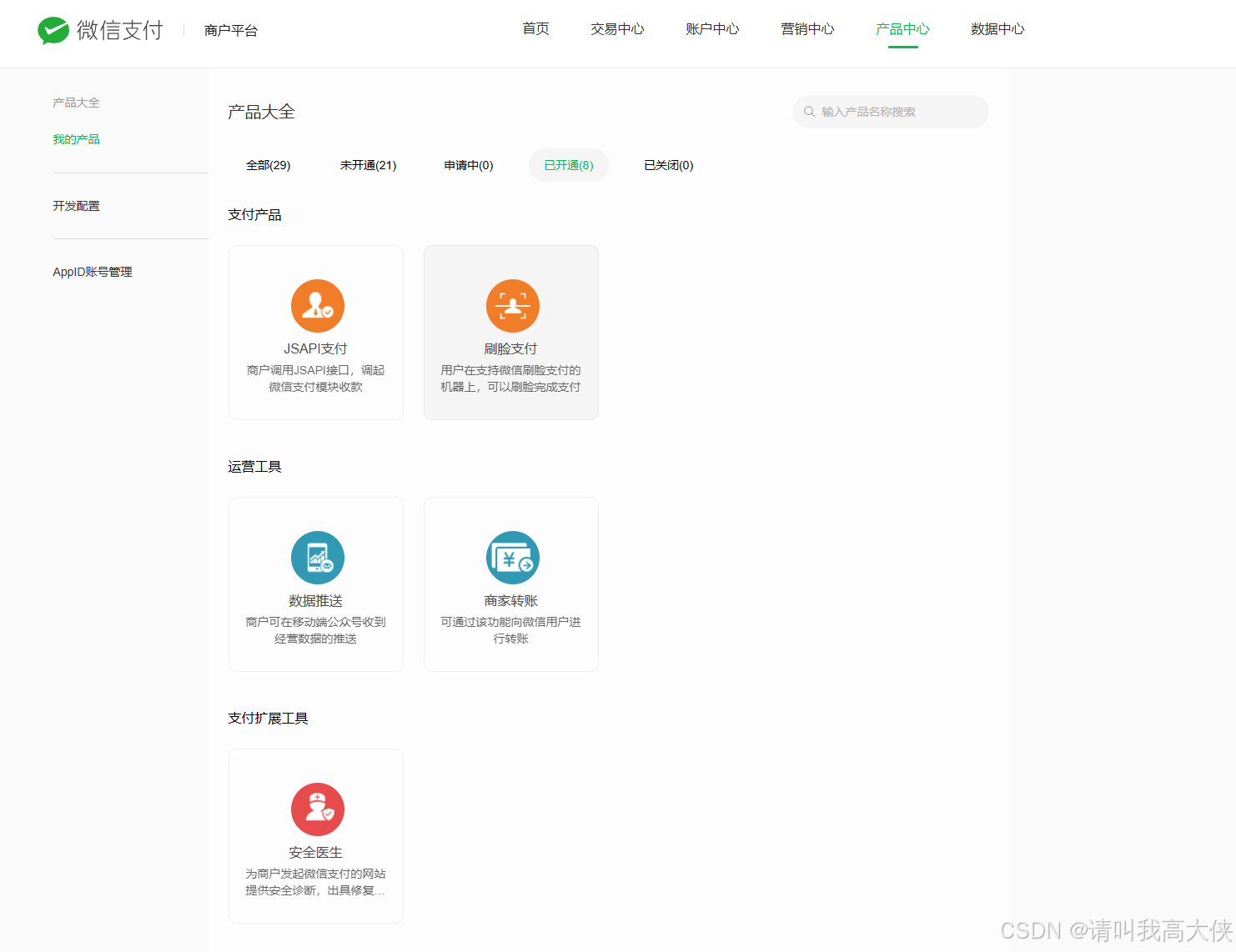Go to 首页 in top navigation
Image resolution: width=1236 pixels, height=952 pixels.
tap(535, 29)
